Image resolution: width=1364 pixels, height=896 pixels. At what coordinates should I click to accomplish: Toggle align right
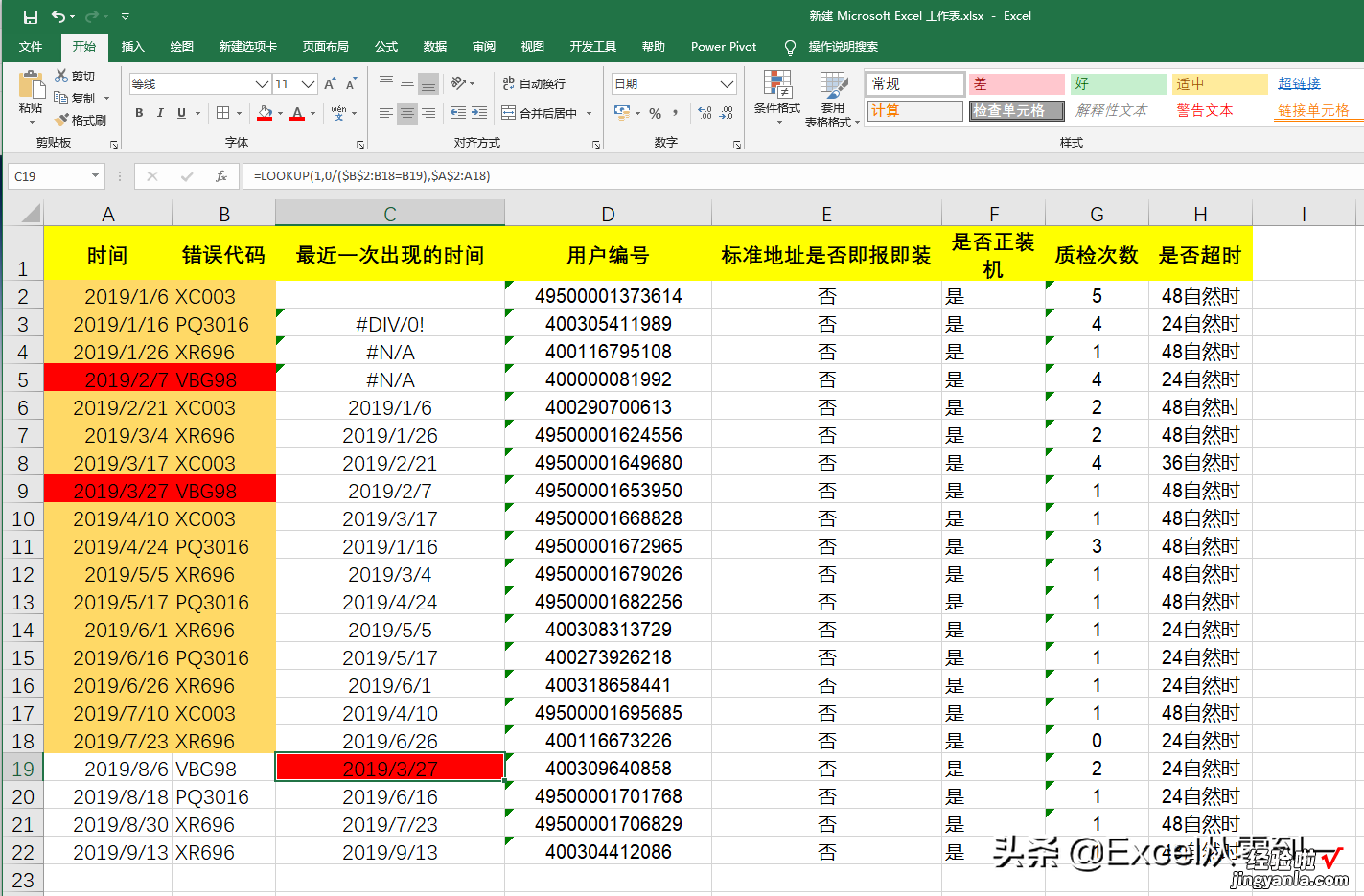tap(428, 113)
